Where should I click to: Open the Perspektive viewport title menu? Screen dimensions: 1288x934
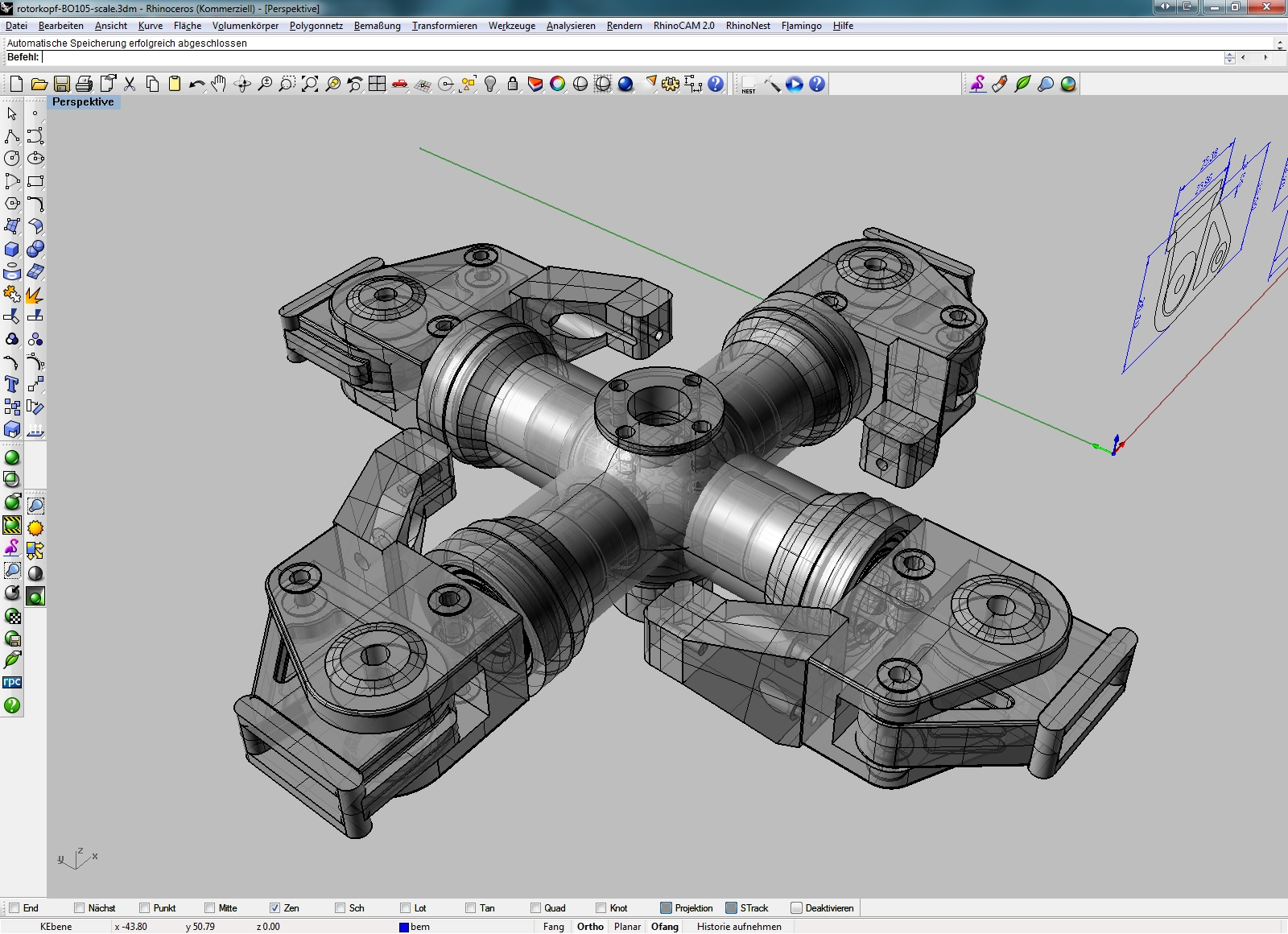pyautogui.click(x=83, y=102)
